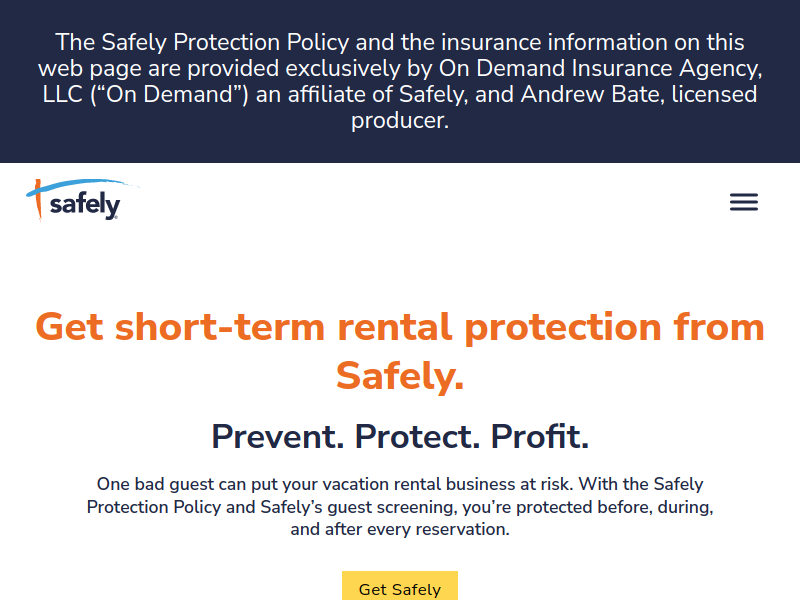Click the Safely logo

click(x=82, y=201)
